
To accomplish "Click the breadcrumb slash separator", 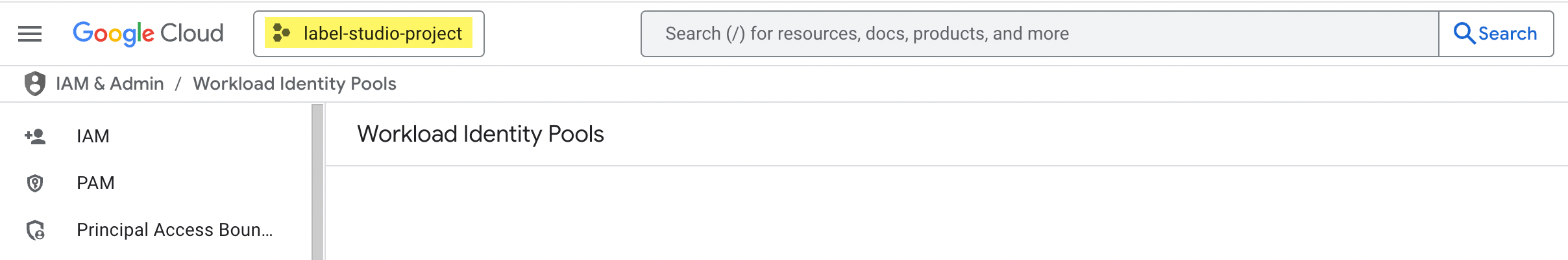I will click(178, 84).
